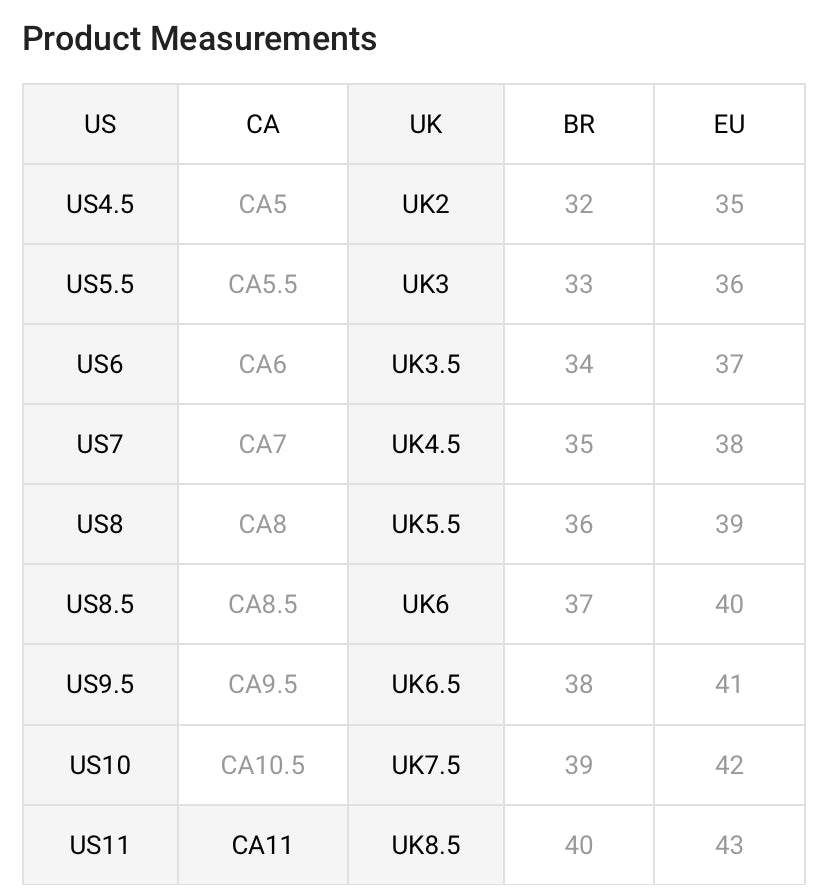Select the US11 size cell
The height and width of the screenshot is (890, 815).
click(x=100, y=845)
